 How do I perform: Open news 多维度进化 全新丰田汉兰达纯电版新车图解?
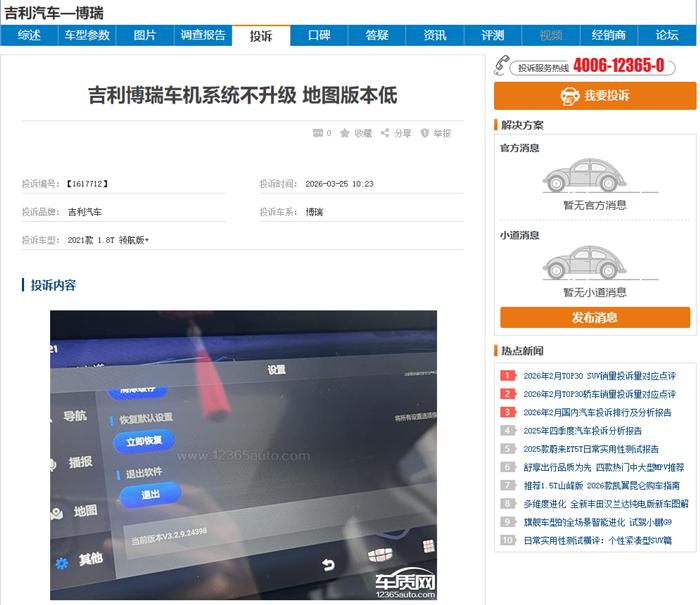pyautogui.click(x=606, y=504)
